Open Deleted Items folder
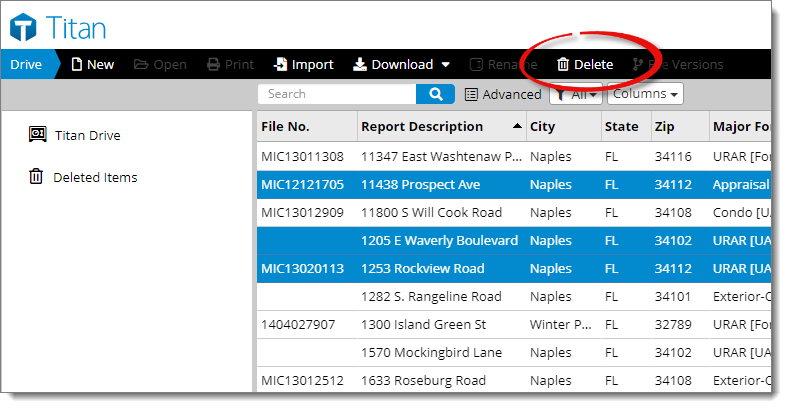 pos(95,177)
